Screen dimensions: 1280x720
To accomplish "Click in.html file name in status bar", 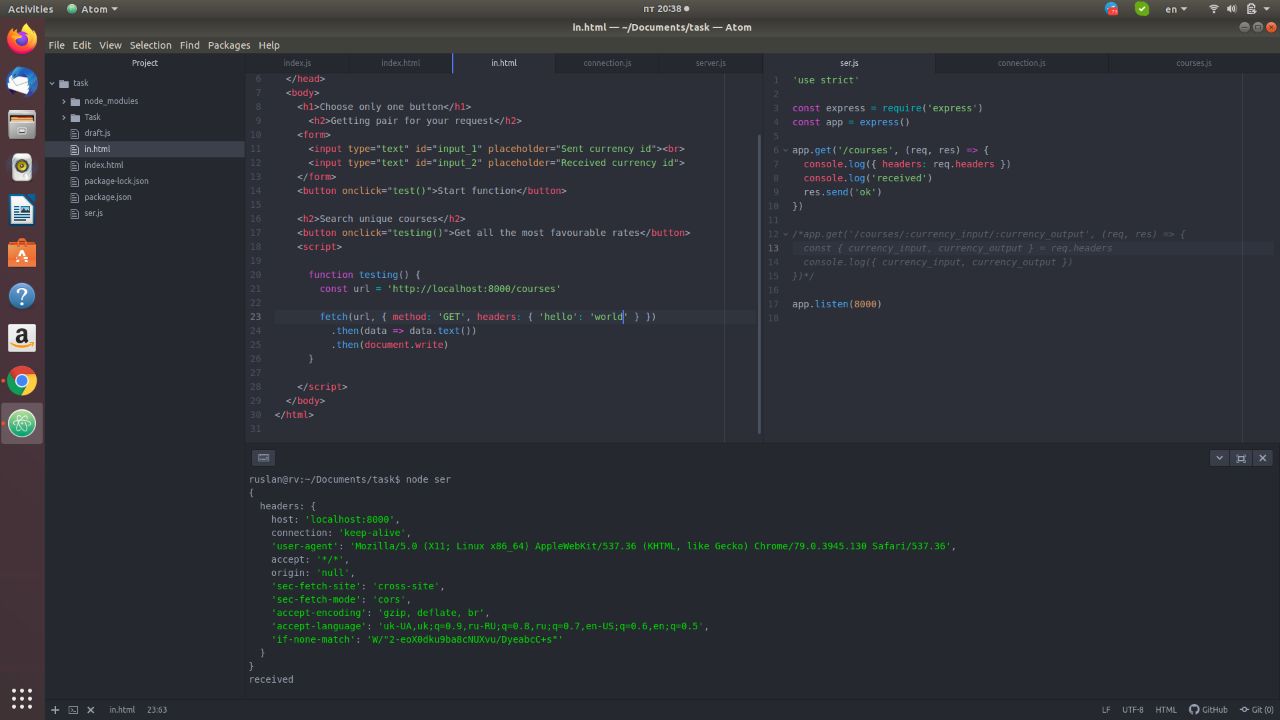I will pos(122,710).
